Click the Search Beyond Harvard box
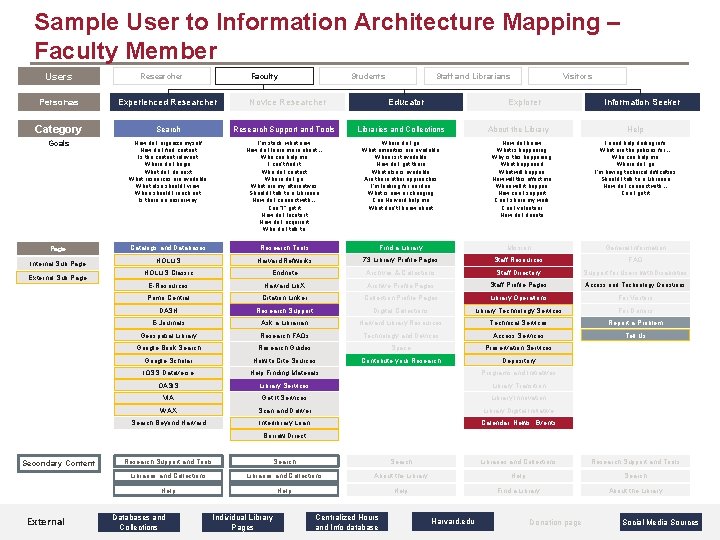 (x=168, y=422)
